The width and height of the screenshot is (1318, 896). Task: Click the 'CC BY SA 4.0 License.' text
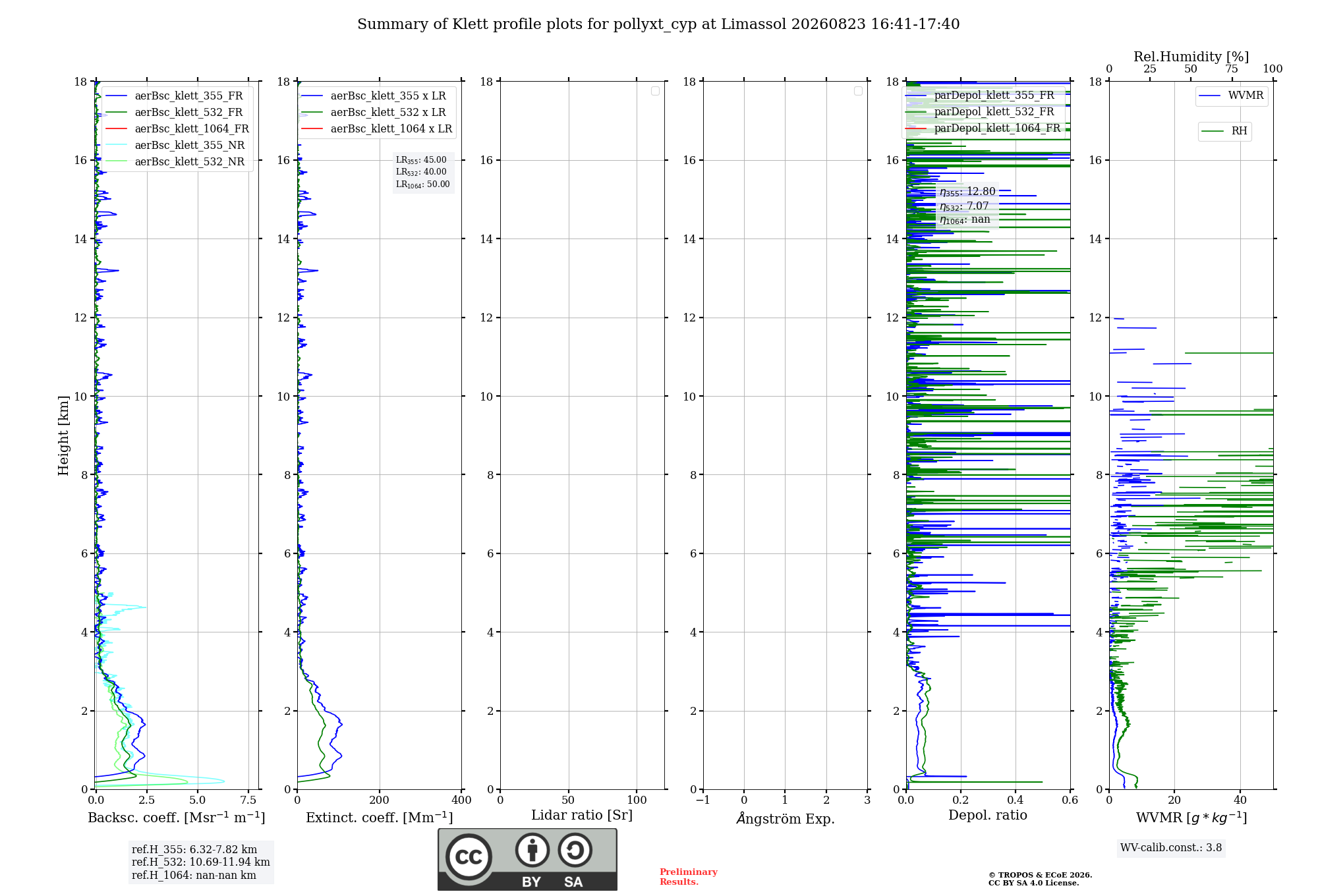point(1034,883)
